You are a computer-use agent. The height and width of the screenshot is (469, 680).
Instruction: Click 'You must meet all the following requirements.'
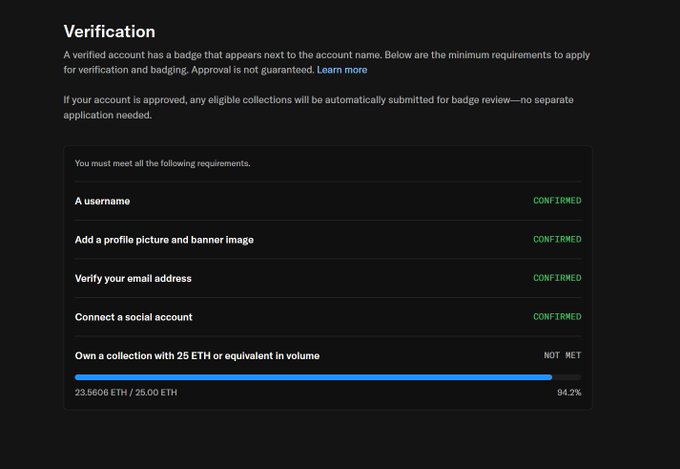pyautogui.click(x=163, y=164)
